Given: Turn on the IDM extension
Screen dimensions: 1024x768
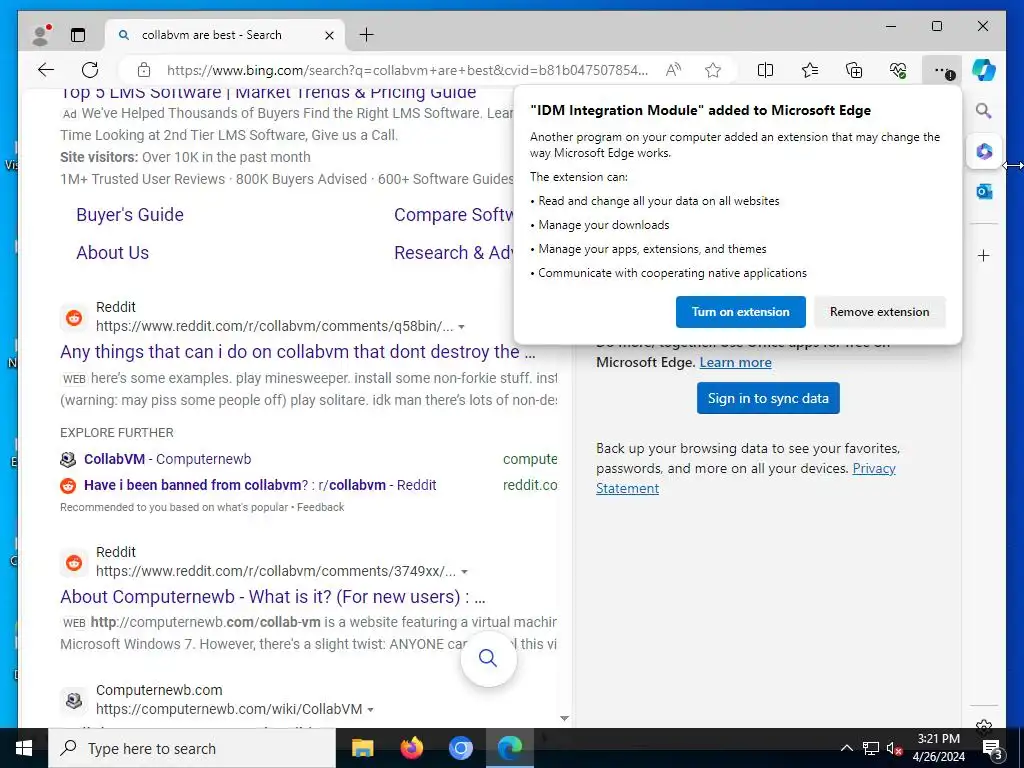Looking at the screenshot, I should [x=741, y=312].
